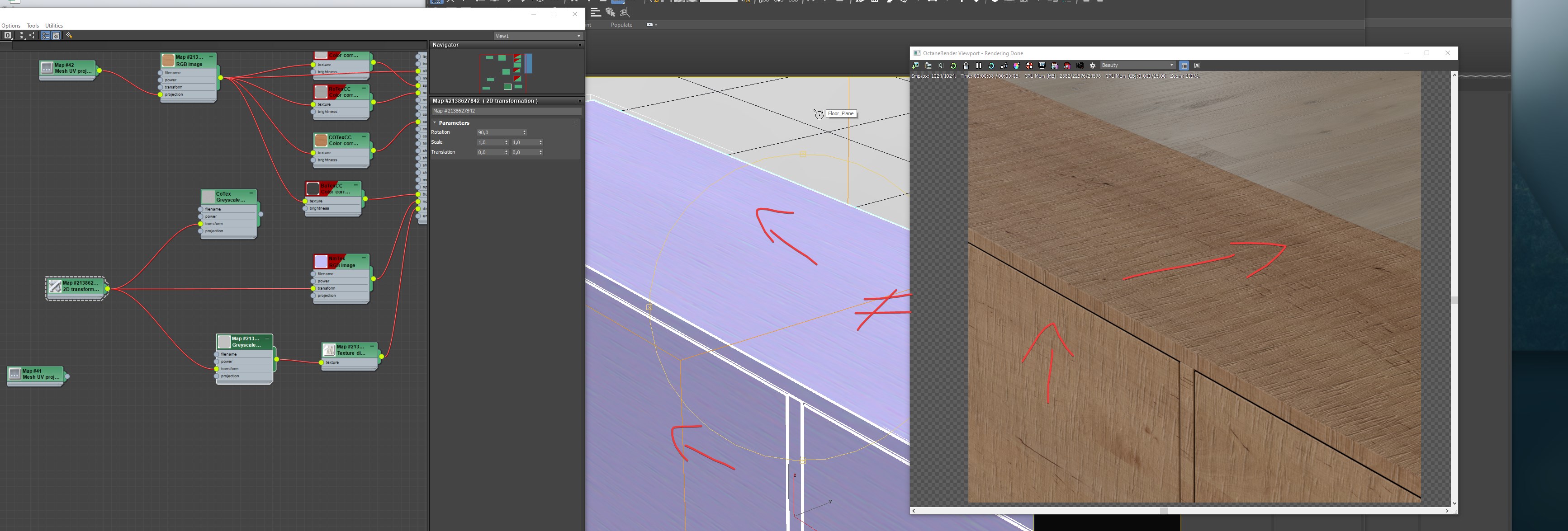Click the save render image icon
The height and width of the screenshot is (531, 1568).
click(x=915, y=66)
